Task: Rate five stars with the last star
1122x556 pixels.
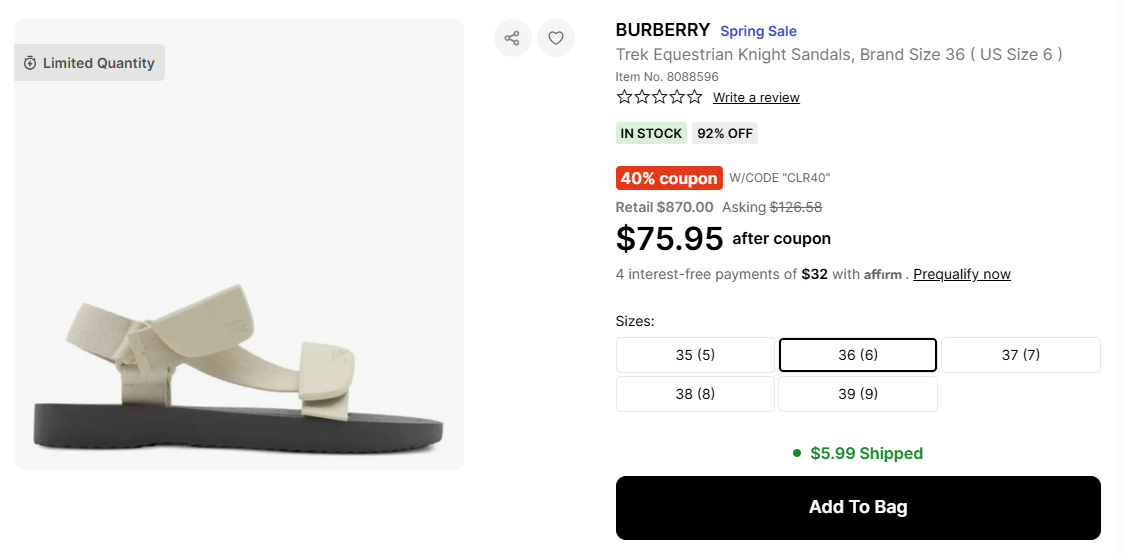Action: [x=694, y=97]
